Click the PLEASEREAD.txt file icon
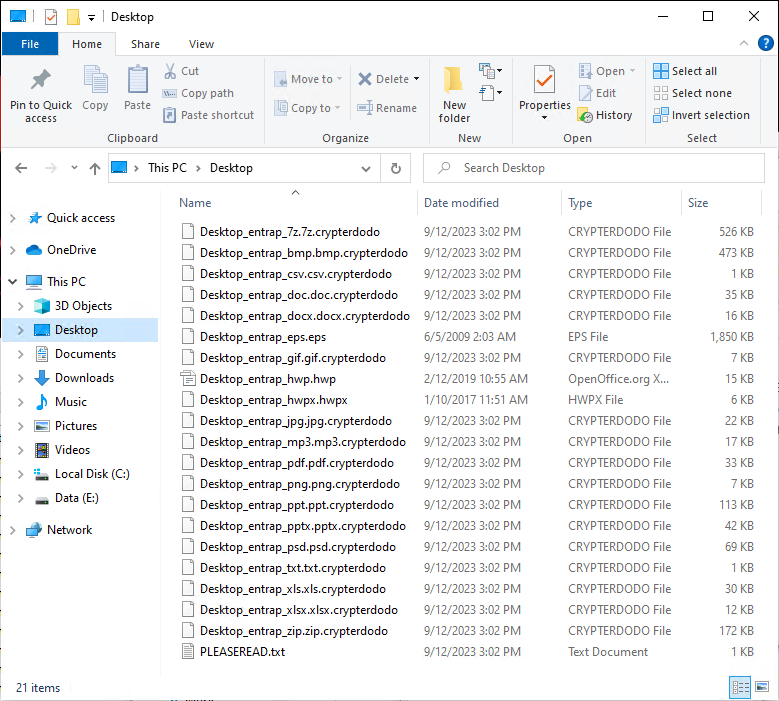This screenshot has width=779, height=701. (x=188, y=651)
